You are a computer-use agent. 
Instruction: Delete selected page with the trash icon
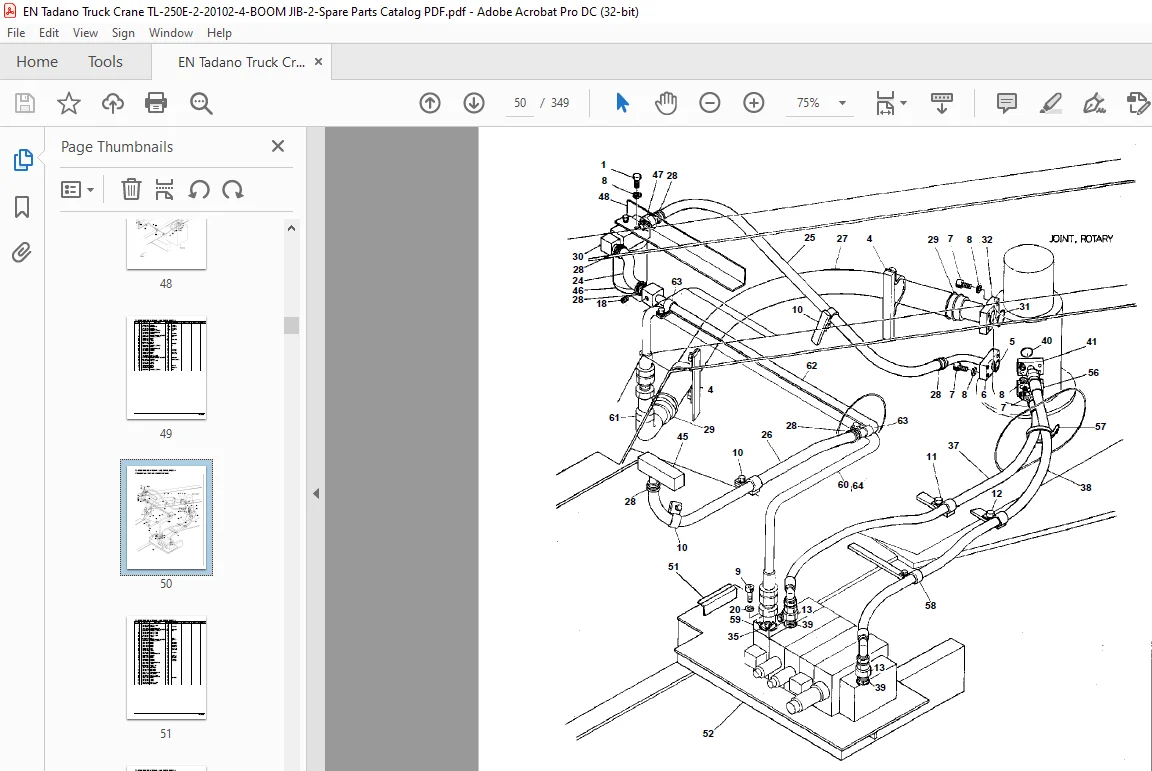pos(131,190)
